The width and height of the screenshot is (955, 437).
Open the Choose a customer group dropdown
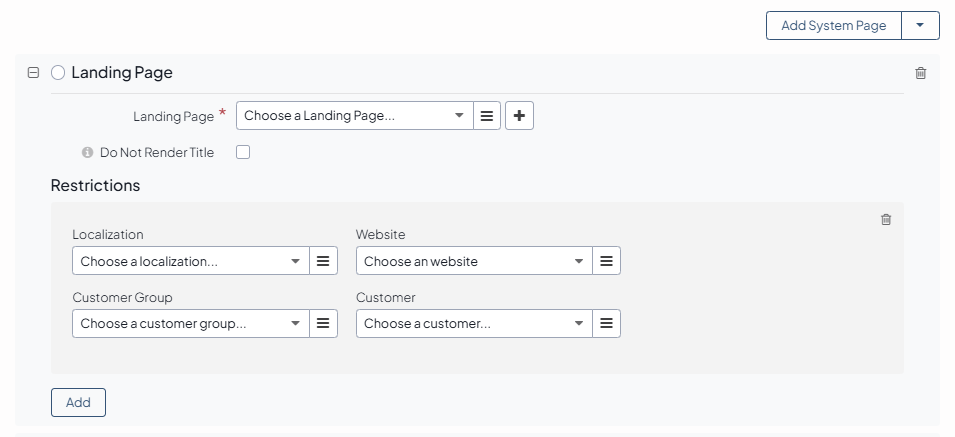190,323
